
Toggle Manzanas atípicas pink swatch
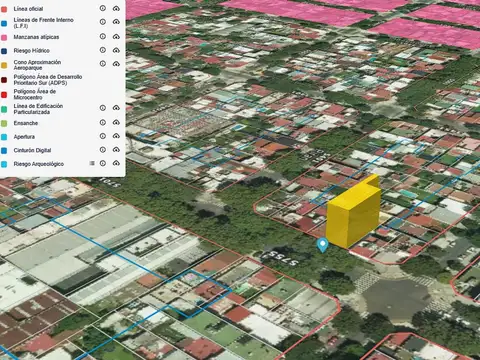tap(4, 38)
